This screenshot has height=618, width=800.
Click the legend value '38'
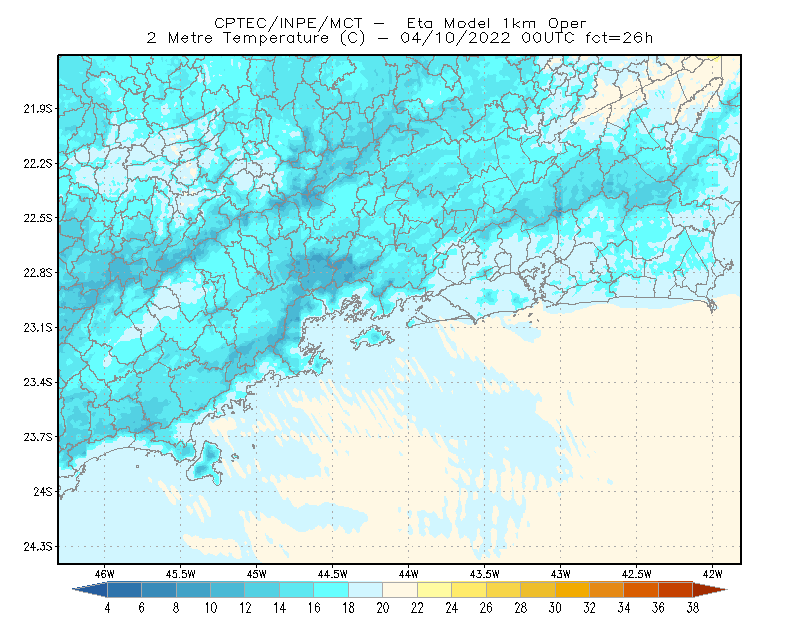[x=693, y=608]
